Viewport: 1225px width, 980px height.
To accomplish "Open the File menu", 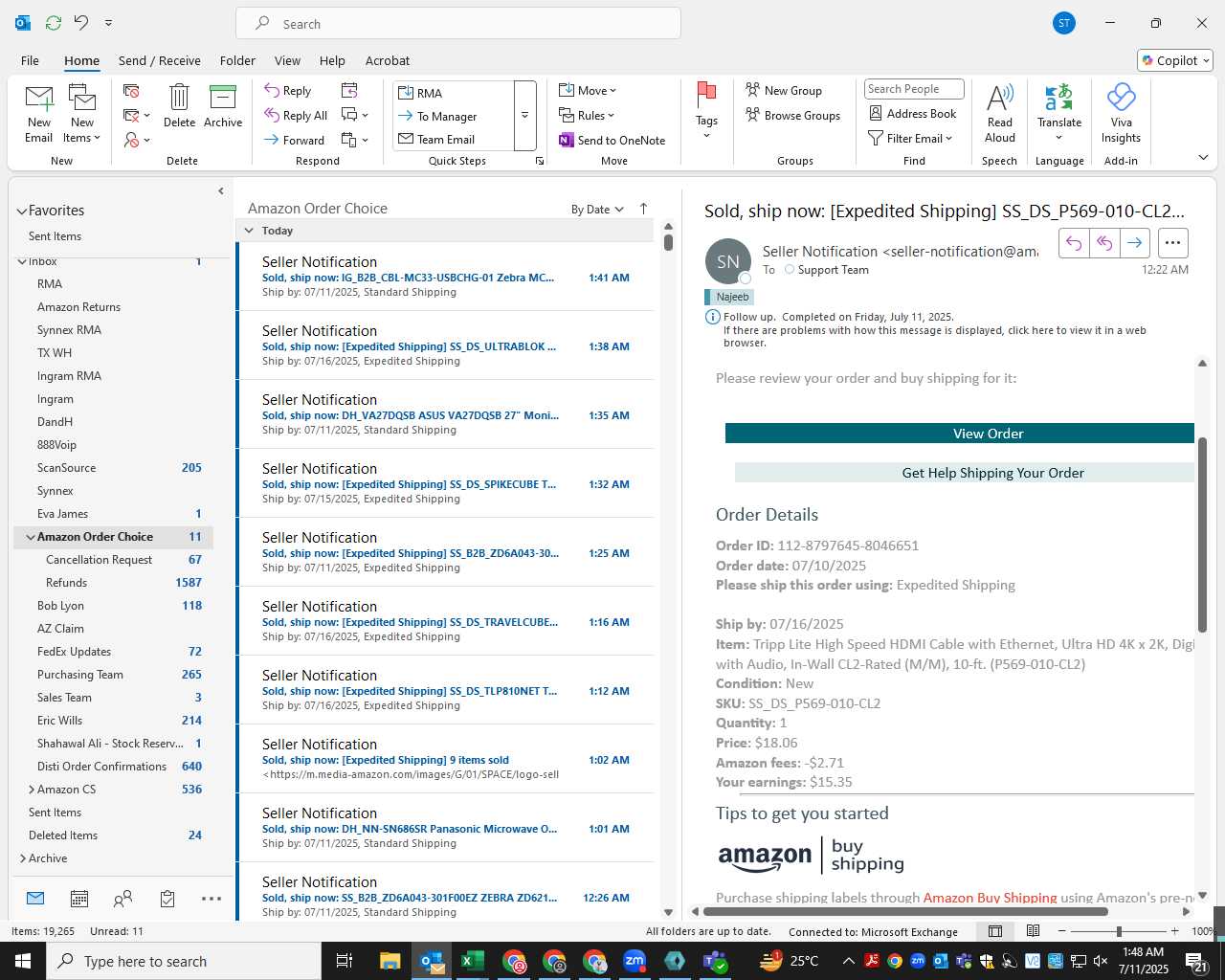I will 30,60.
